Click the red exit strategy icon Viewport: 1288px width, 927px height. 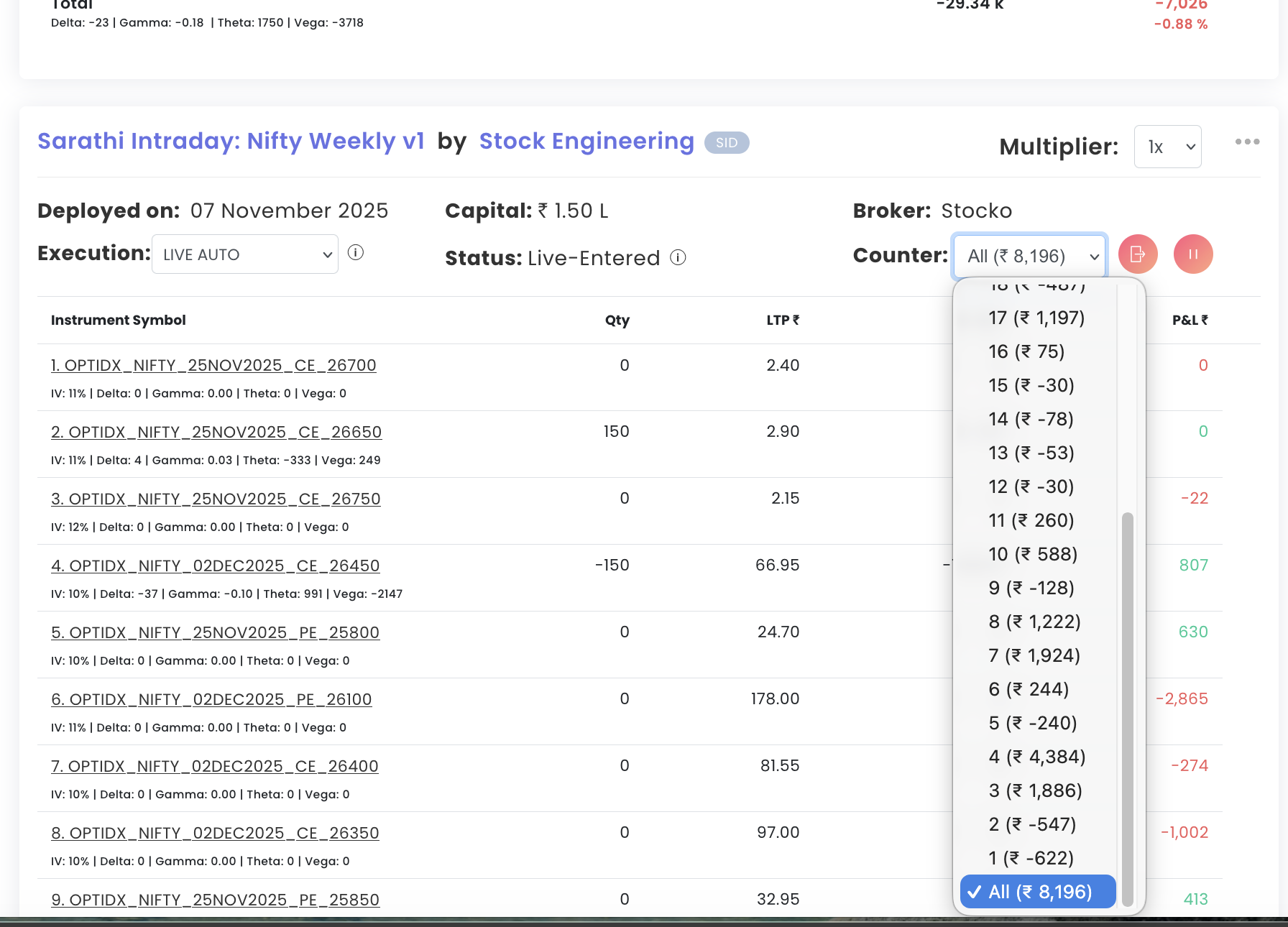[x=1138, y=254]
